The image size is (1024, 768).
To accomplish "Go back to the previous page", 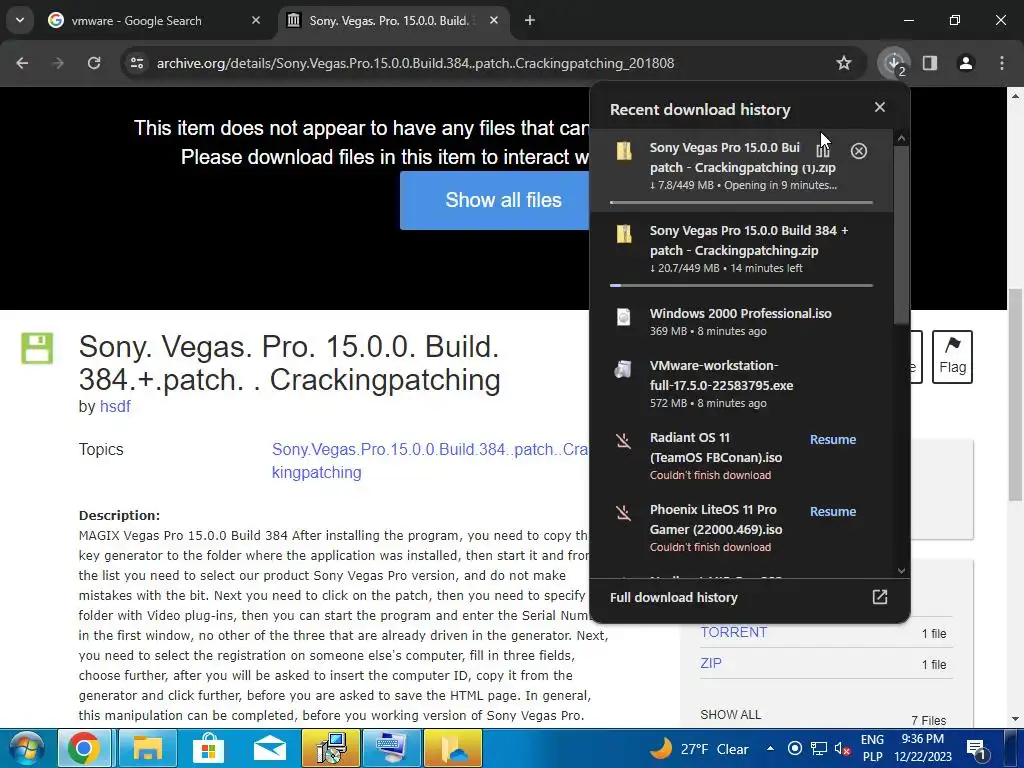I will (x=22, y=63).
